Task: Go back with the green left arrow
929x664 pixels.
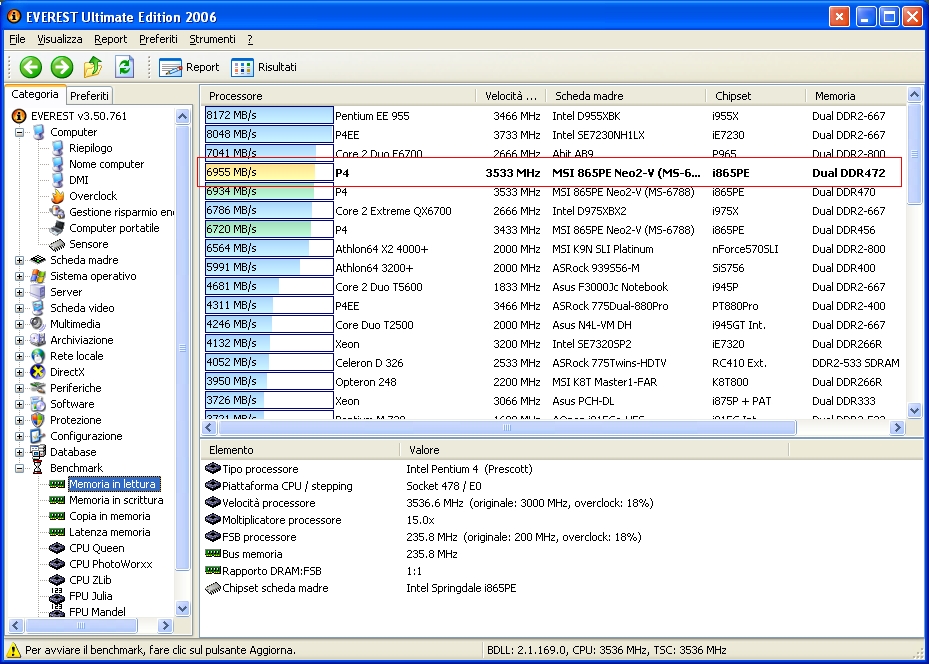Action: [31, 67]
